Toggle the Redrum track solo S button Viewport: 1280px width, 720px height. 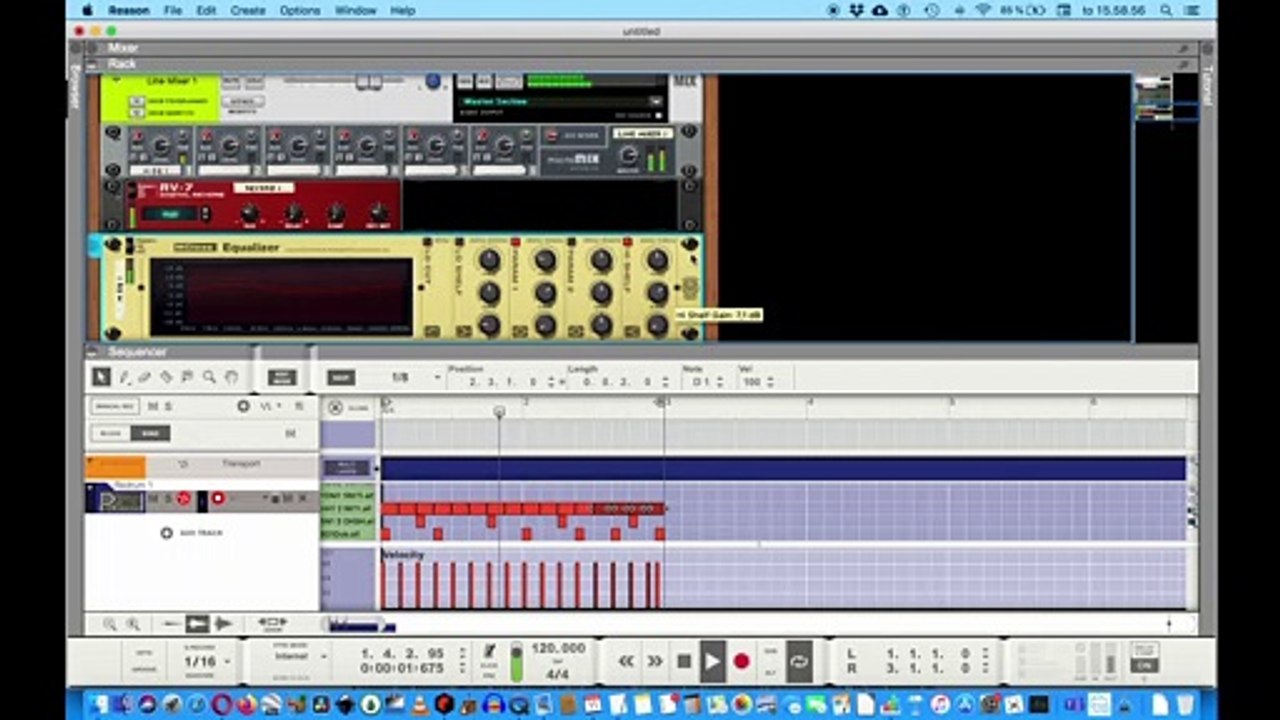(x=167, y=498)
